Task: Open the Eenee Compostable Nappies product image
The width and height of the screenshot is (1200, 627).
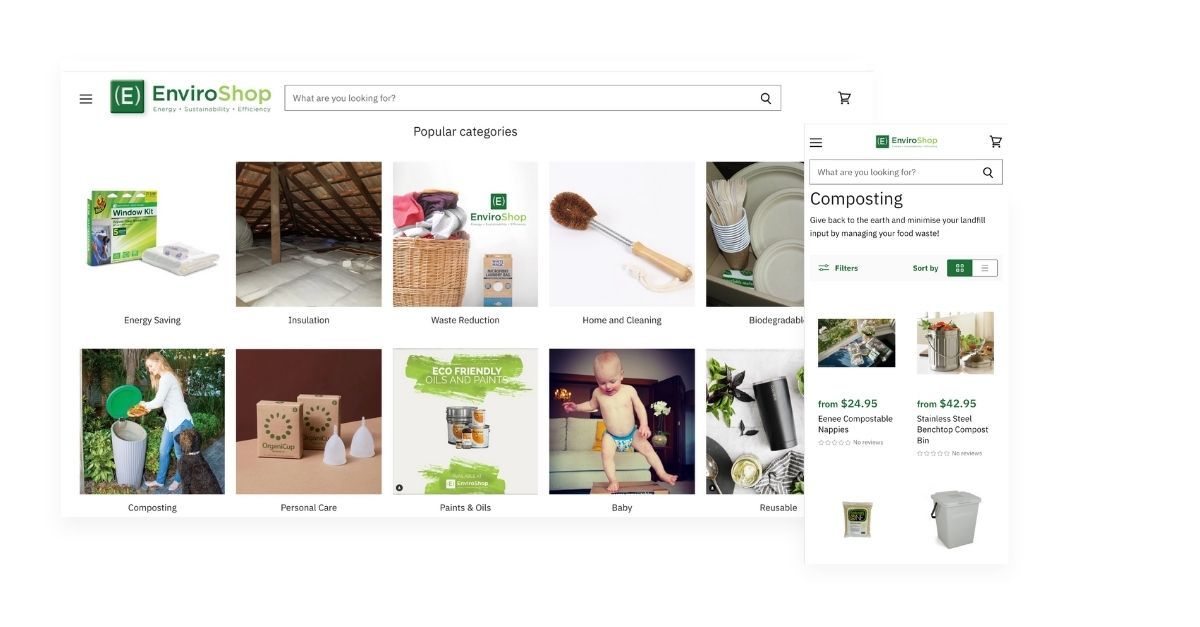Action: (856, 343)
